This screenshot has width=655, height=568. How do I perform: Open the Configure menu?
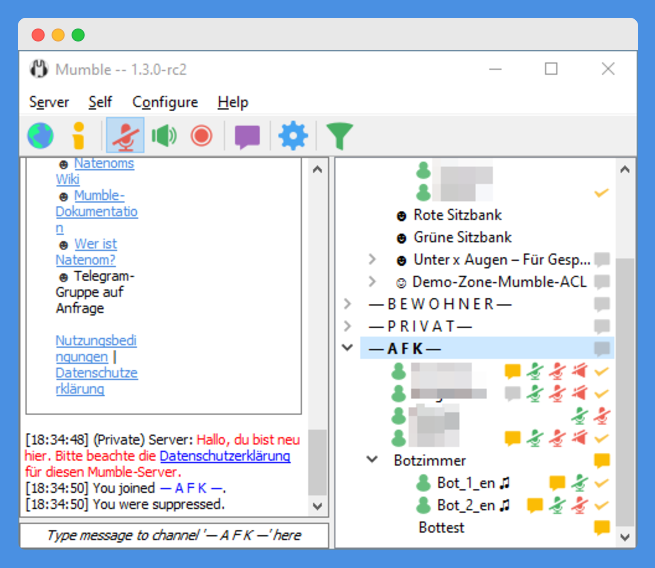click(165, 102)
